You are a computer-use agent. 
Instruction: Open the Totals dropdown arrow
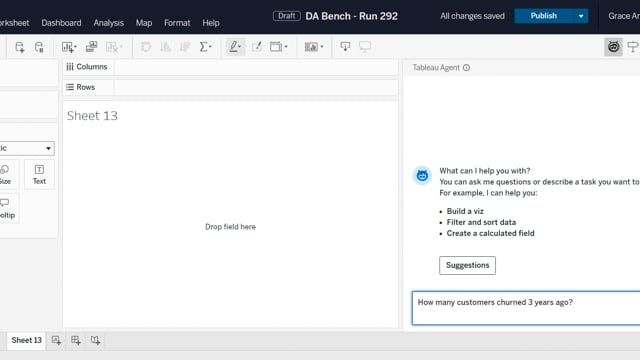pos(210,47)
